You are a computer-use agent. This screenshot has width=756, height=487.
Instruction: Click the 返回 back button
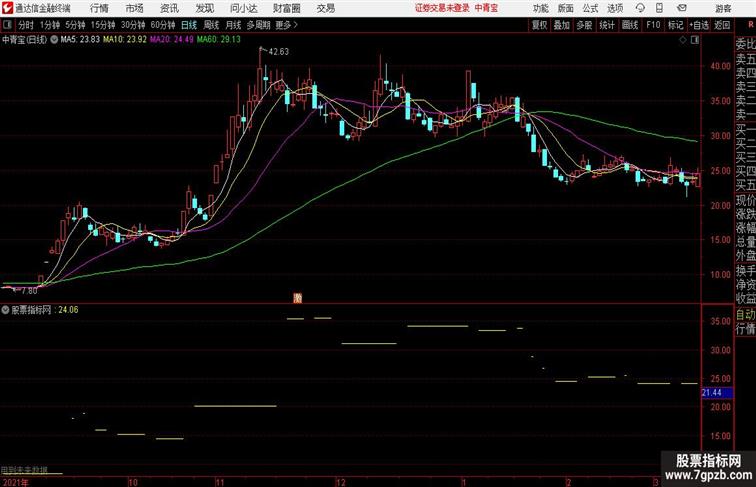(x=722, y=25)
